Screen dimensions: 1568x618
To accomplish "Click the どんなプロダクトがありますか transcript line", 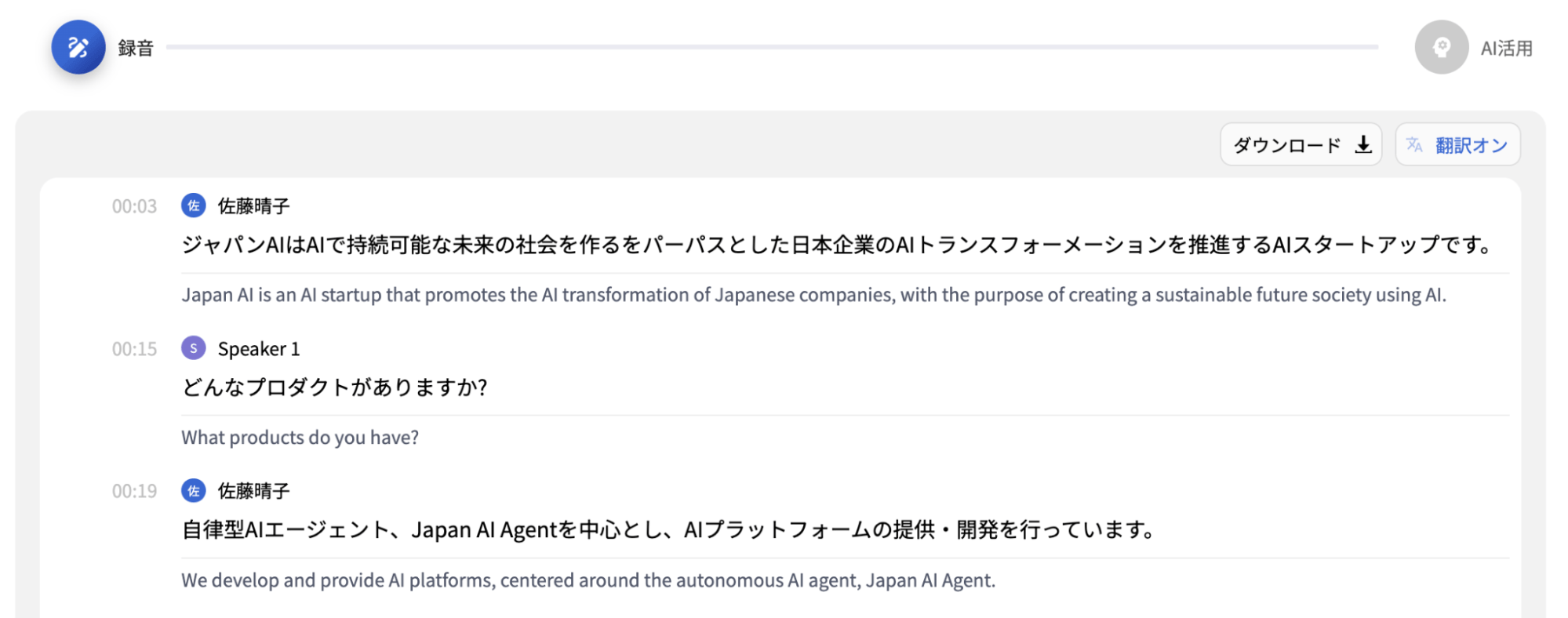I will [x=335, y=387].
